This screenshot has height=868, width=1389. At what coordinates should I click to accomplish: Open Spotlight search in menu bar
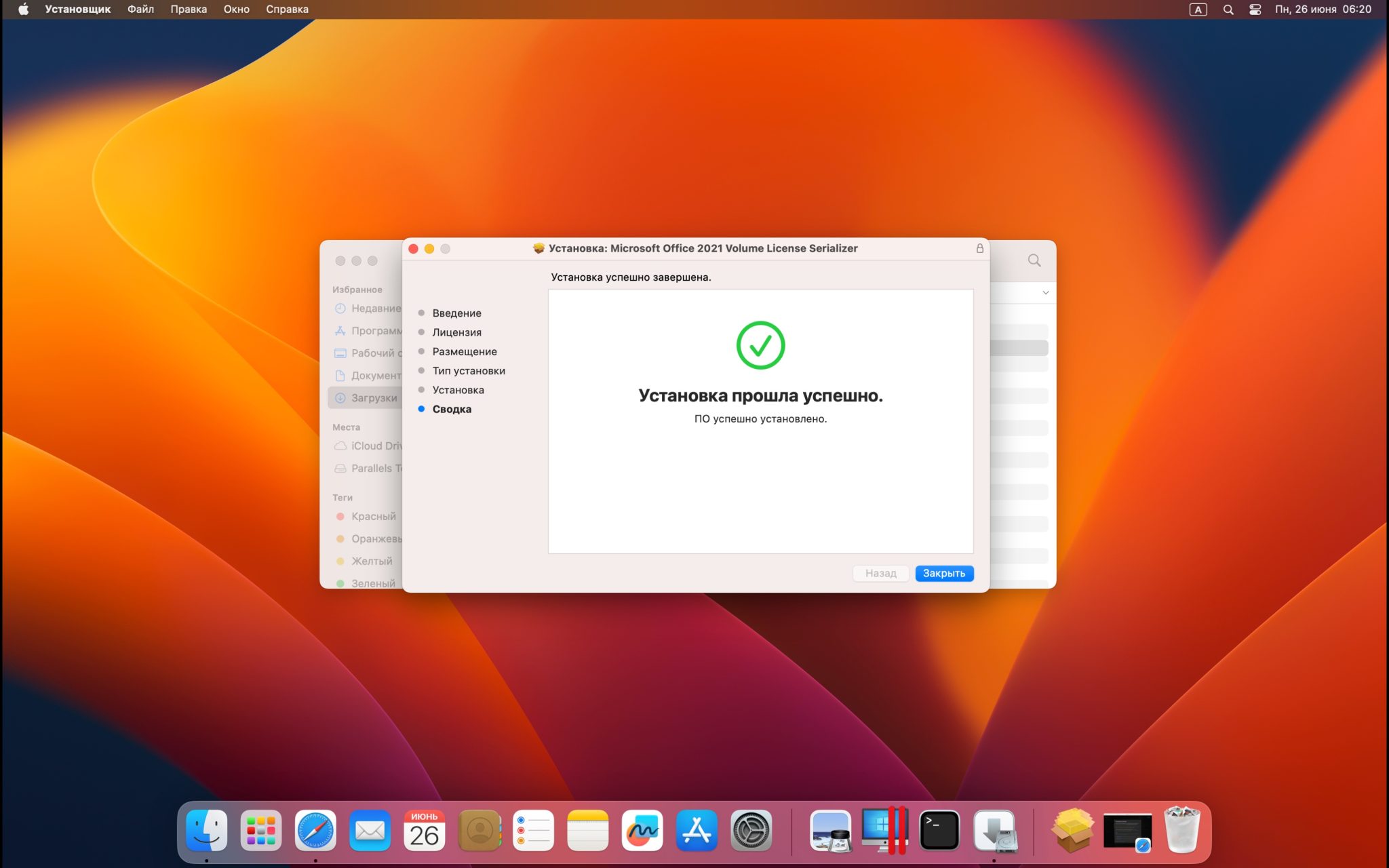pyautogui.click(x=1228, y=9)
